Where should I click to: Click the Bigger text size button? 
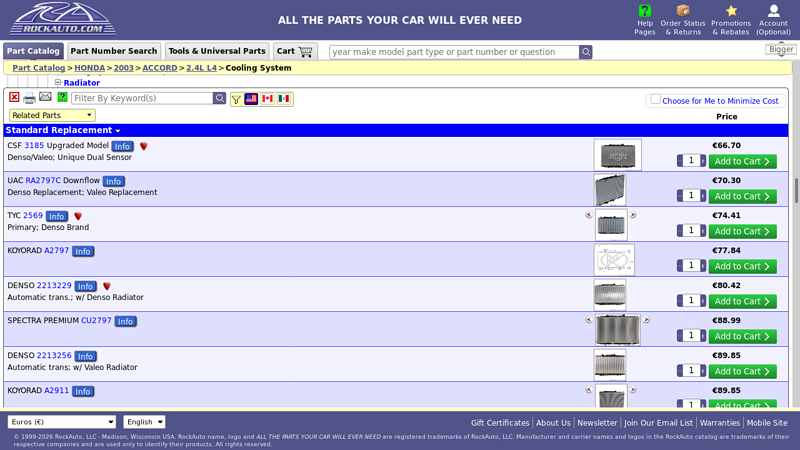tap(781, 49)
